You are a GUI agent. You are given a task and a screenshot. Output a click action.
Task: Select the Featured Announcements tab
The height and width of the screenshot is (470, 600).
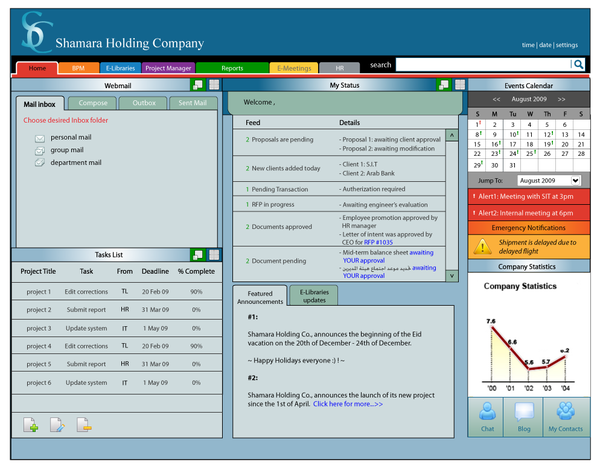[260, 297]
